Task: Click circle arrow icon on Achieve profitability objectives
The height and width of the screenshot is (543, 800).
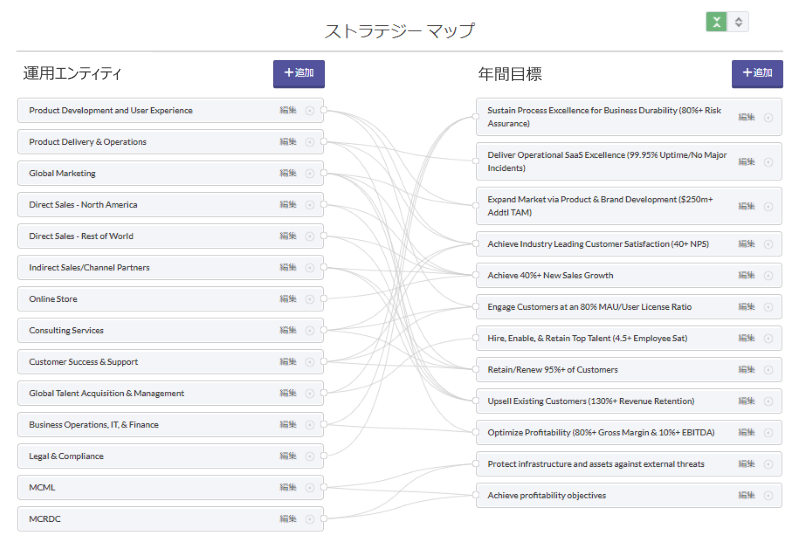Action: click(768, 496)
